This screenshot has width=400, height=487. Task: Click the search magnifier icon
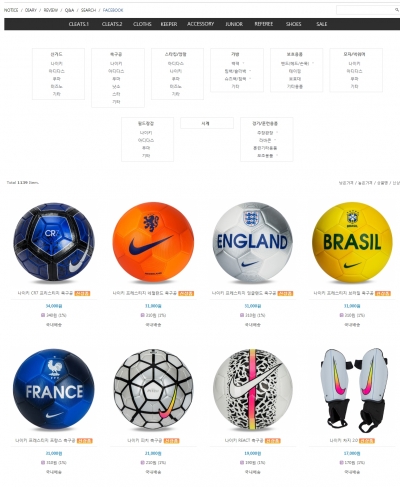(397, 10)
